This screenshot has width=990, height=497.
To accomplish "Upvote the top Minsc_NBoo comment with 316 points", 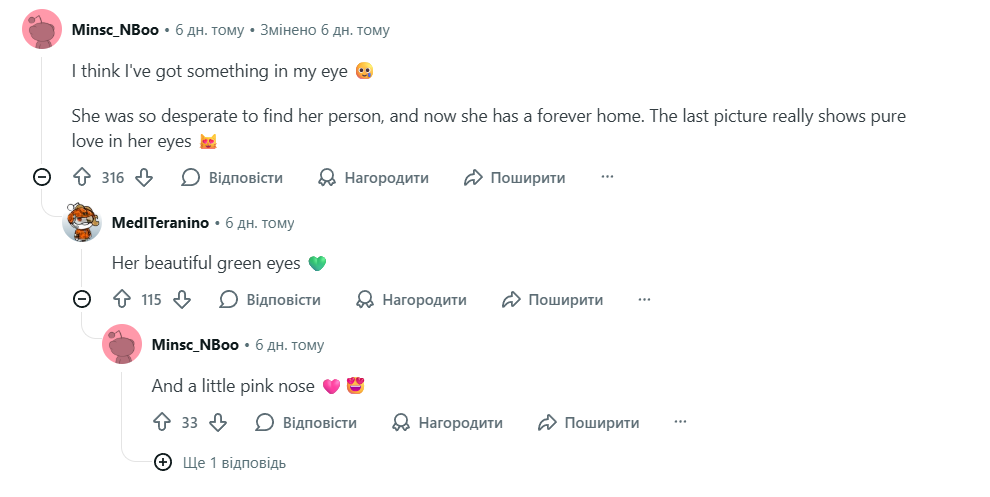I will (x=82, y=177).
